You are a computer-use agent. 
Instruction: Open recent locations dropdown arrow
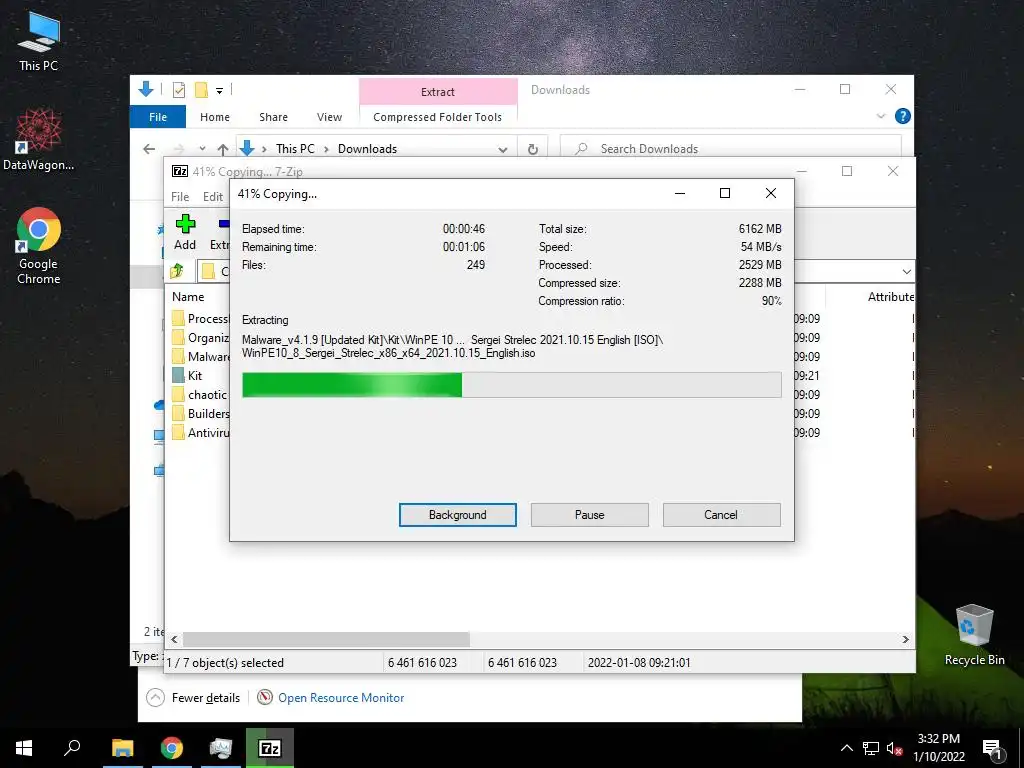click(202, 149)
